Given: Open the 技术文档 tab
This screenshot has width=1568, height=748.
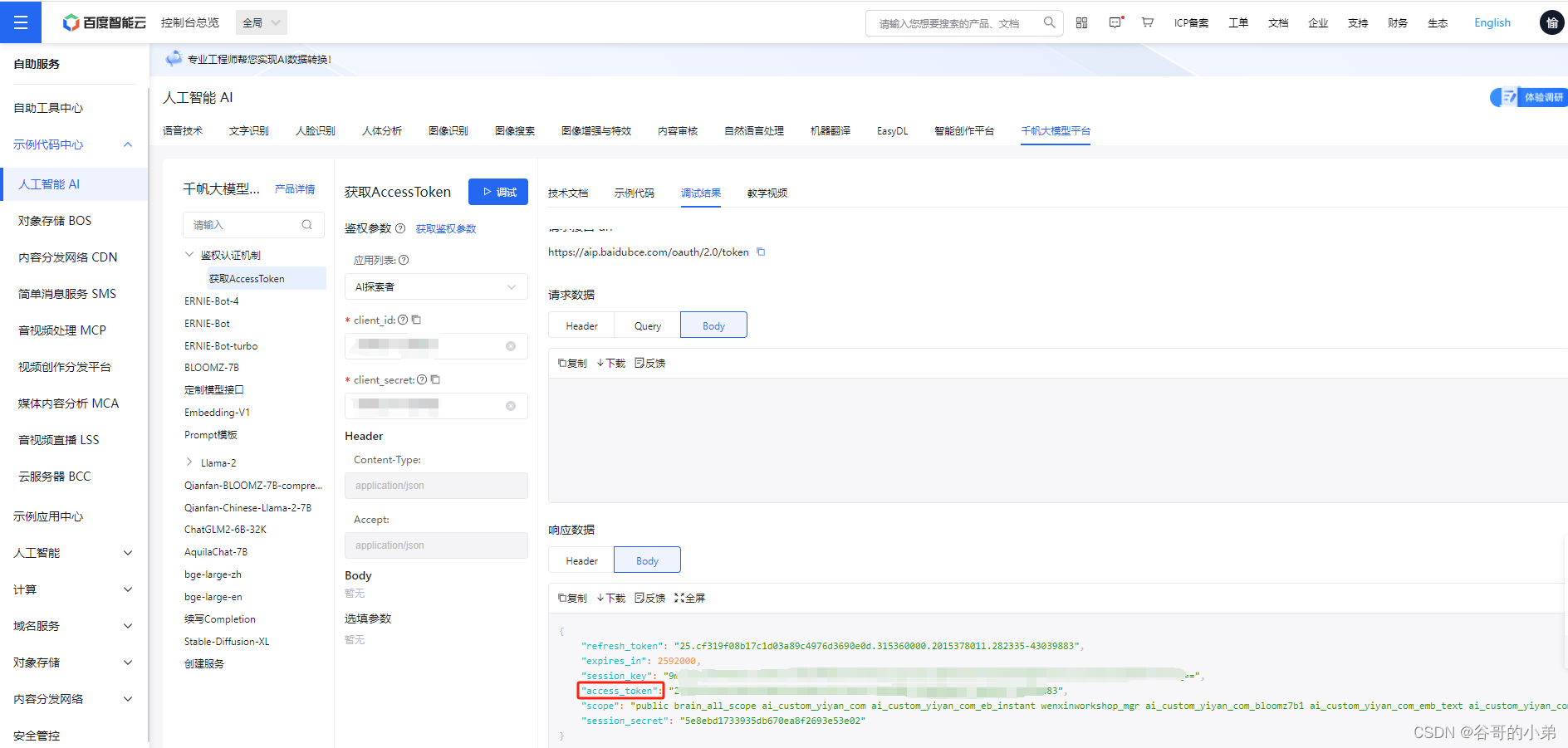Looking at the screenshot, I should pos(568,193).
